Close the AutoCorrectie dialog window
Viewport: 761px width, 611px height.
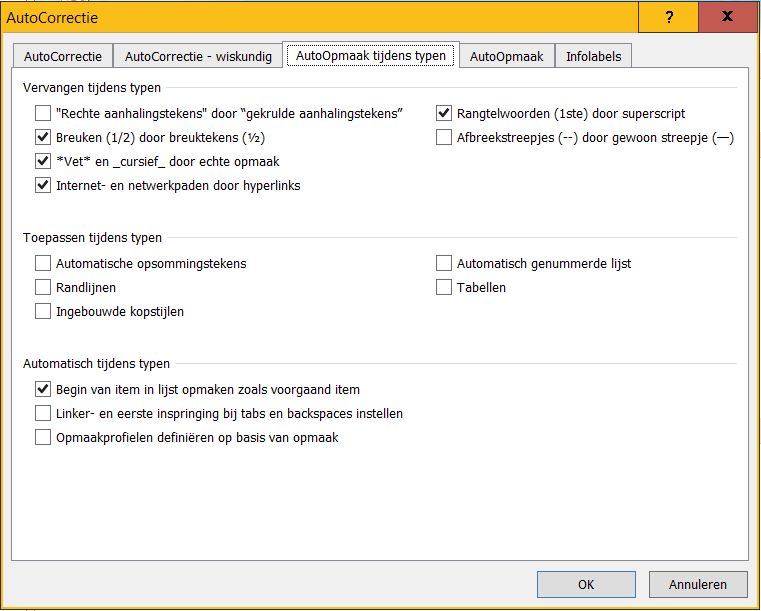727,18
